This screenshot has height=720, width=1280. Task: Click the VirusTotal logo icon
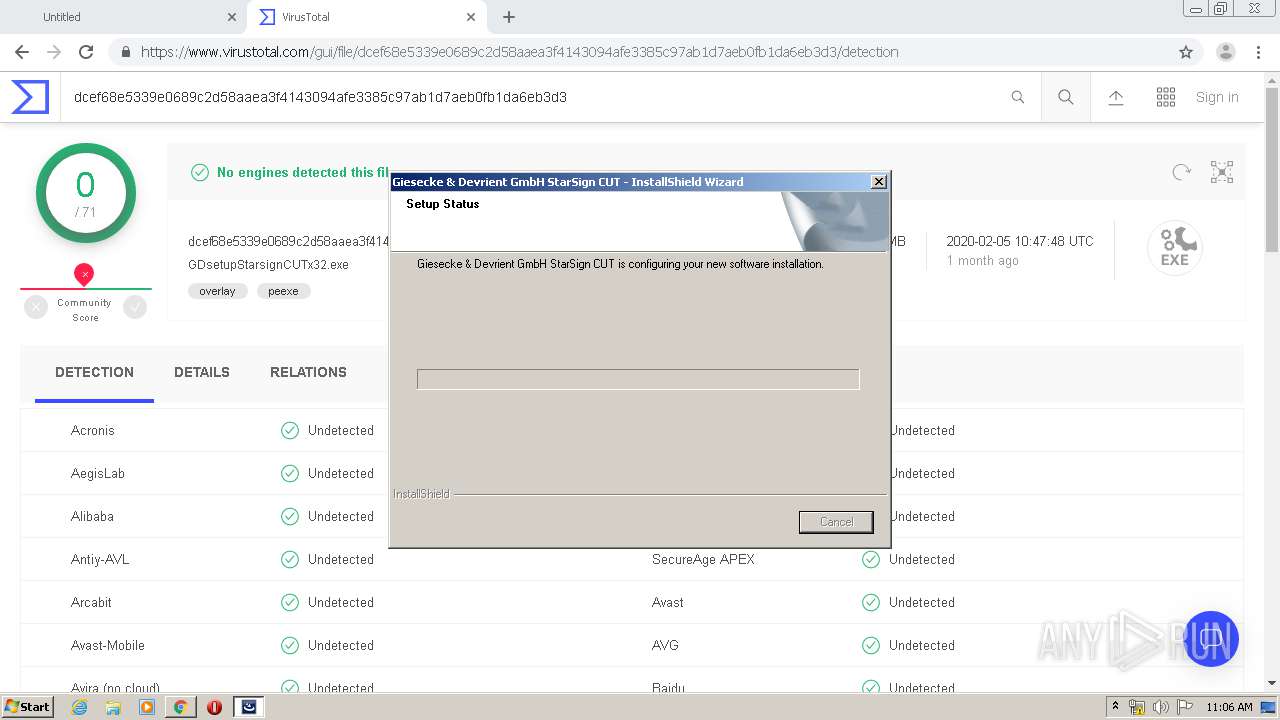(x=30, y=97)
